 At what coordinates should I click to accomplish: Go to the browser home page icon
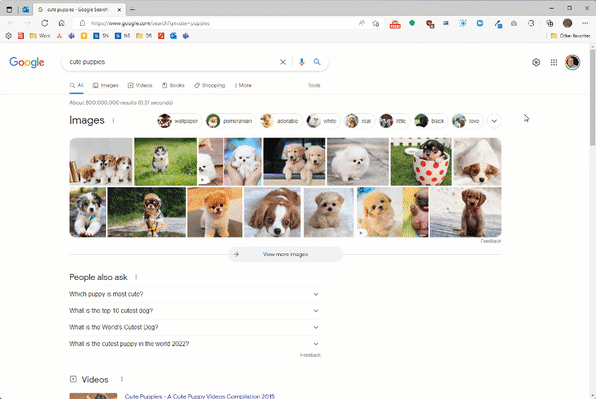pyautogui.click(x=61, y=23)
